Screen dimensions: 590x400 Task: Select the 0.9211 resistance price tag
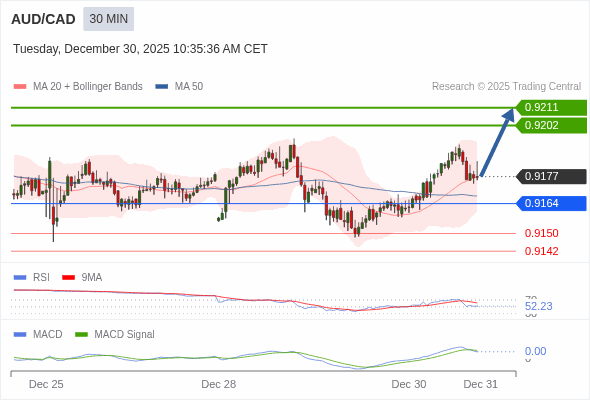(551, 107)
